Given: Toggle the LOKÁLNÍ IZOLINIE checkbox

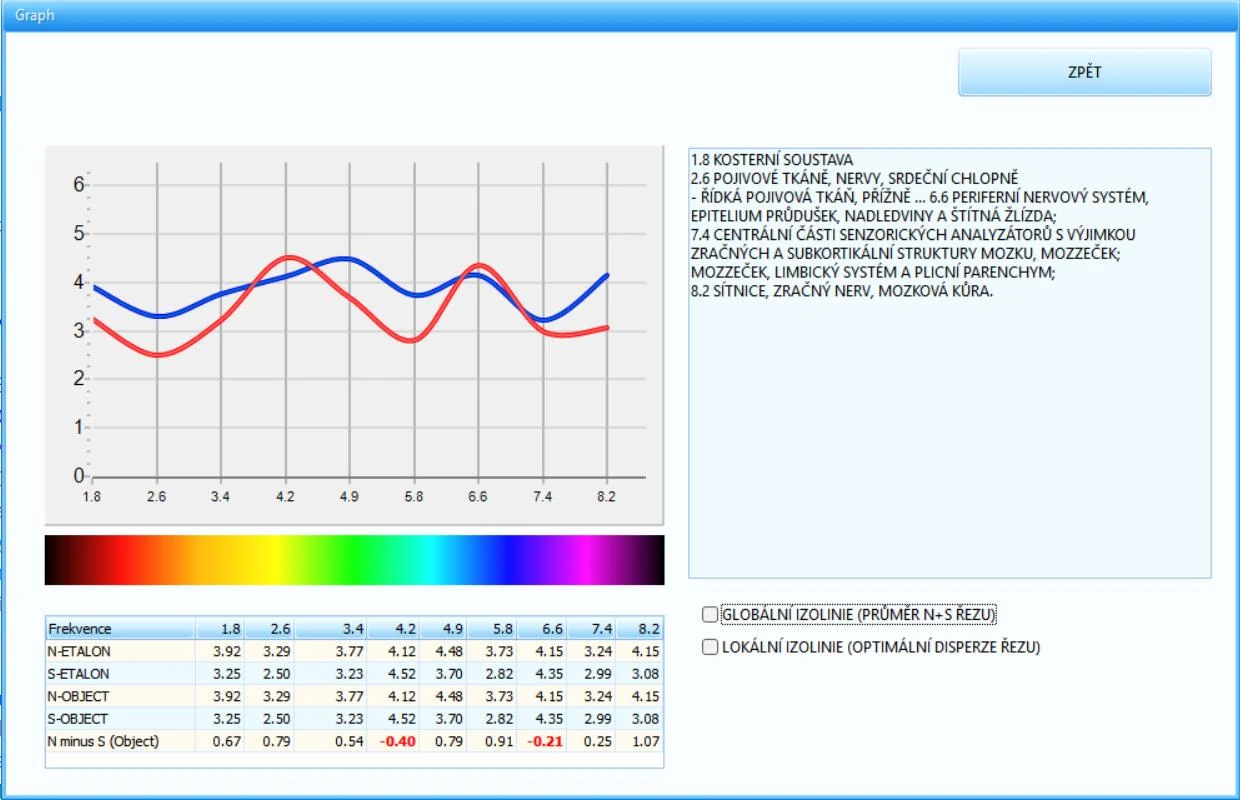Looking at the screenshot, I should point(710,647).
